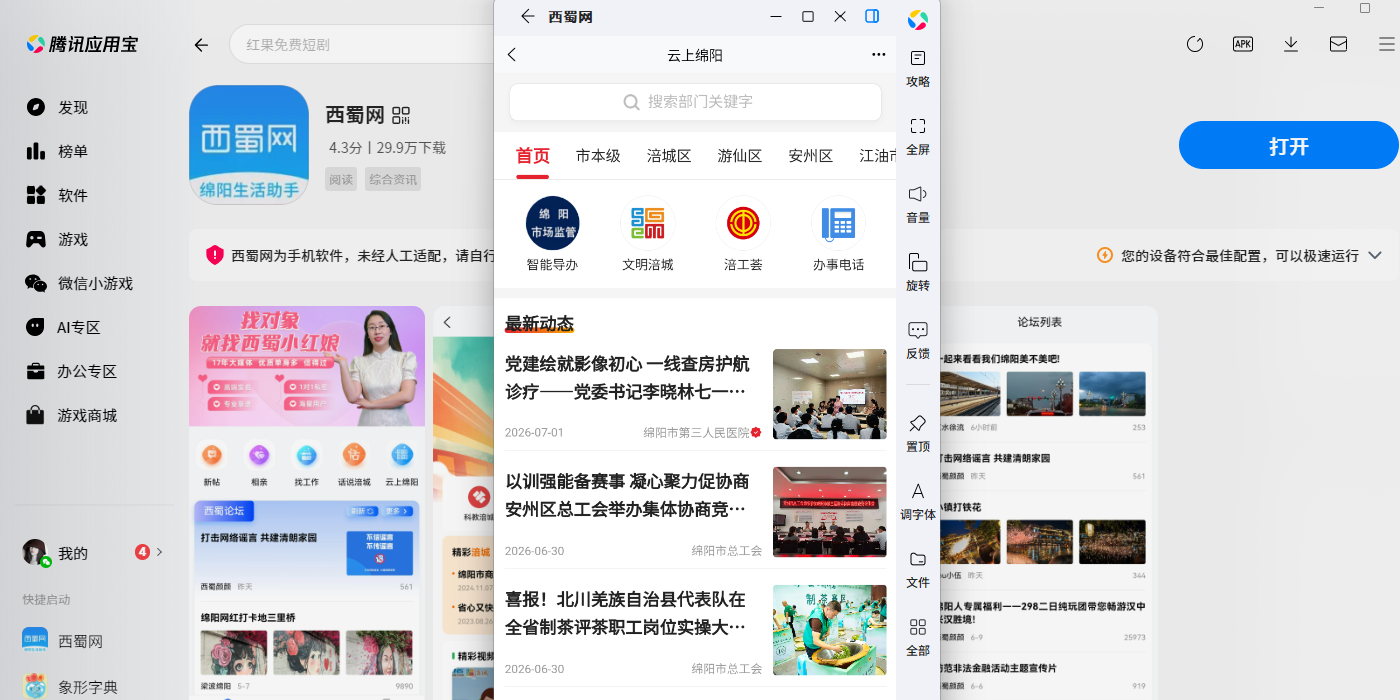Viewport: 1400px width, 700px height.
Task: Click the back chevron beside 云上绵阳 header
Action: click(x=512, y=55)
